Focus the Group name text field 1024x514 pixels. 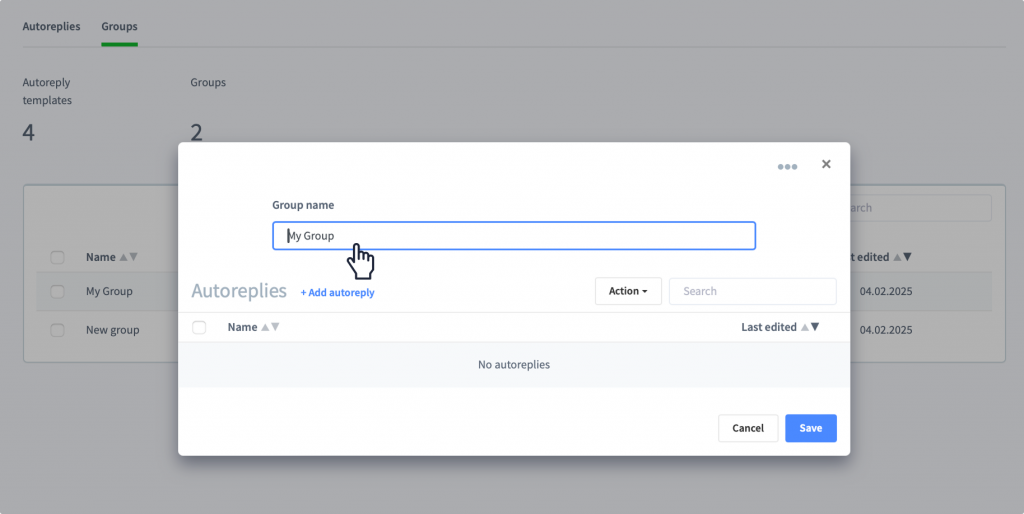pyautogui.click(x=514, y=236)
